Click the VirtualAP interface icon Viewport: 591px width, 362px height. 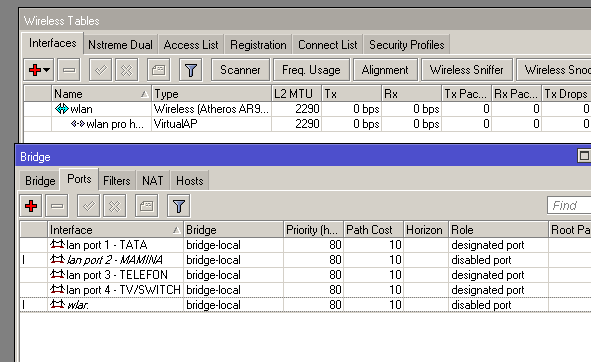point(78,124)
